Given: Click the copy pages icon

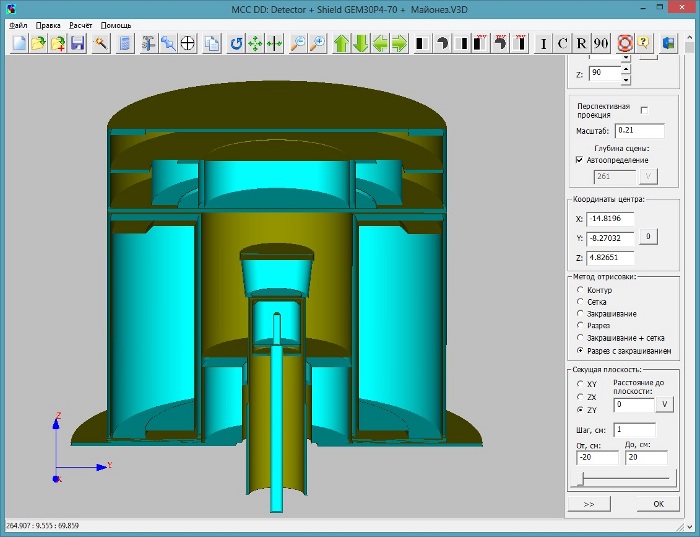Looking at the screenshot, I should (212, 43).
